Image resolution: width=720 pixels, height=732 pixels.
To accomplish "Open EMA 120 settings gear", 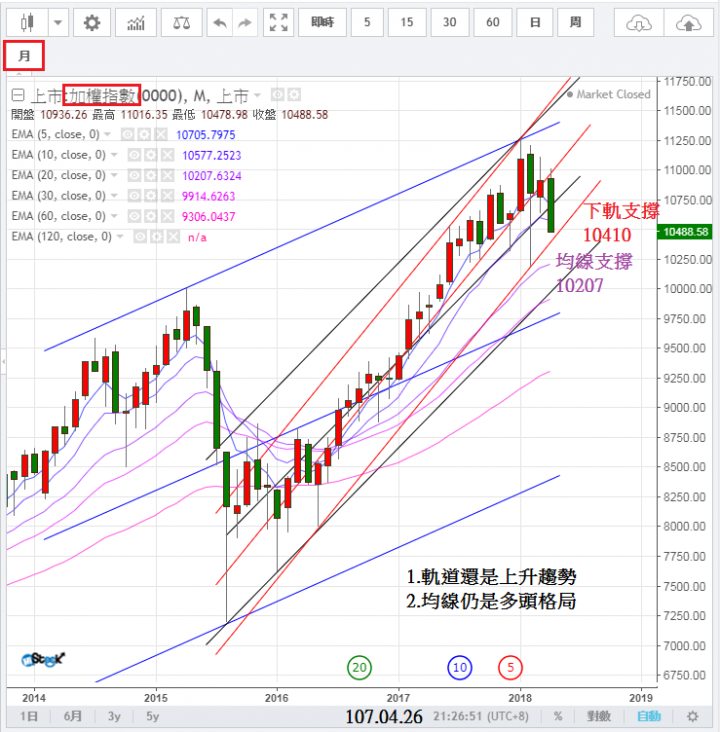I will click(157, 237).
